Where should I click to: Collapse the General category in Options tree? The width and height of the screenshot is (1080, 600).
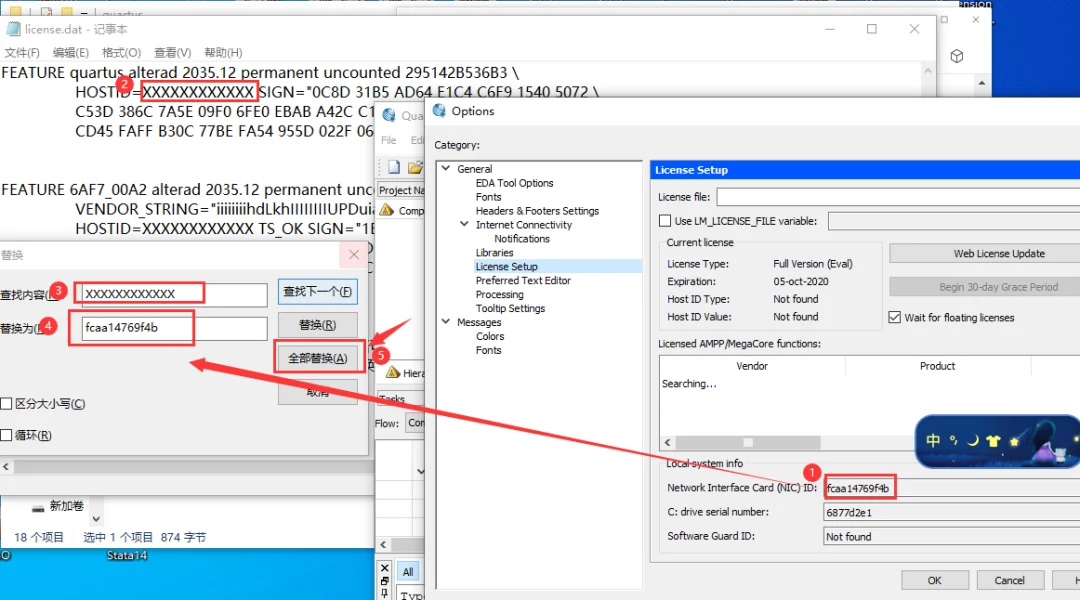pyautogui.click(x=446, y=168)
